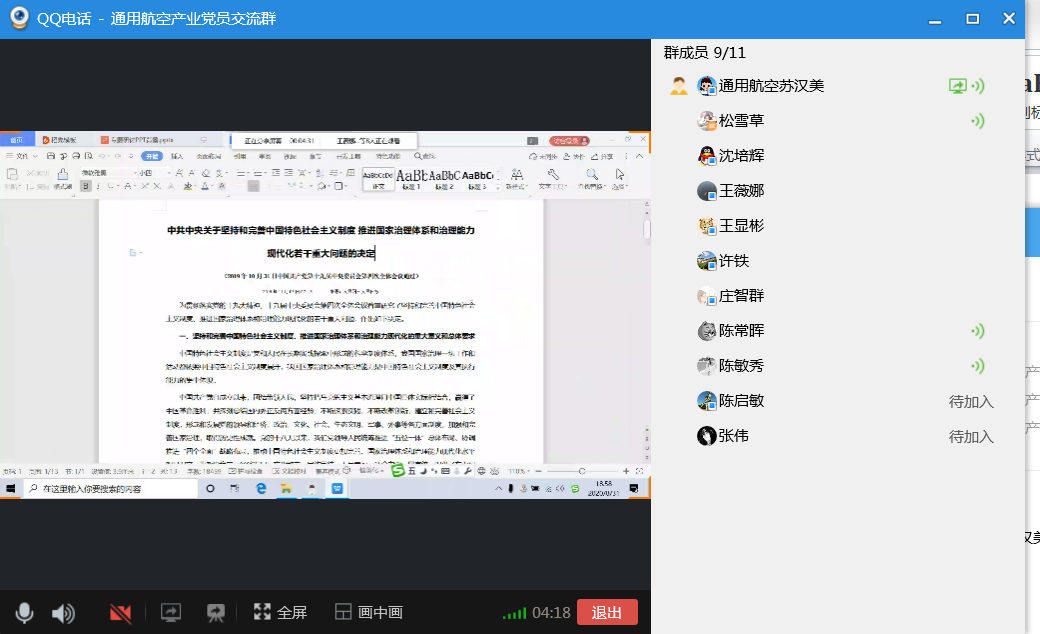Click the presentation whiteboard icon
Image resolution: width=1040 pixels, height=634 pixels.
tap(215, 613)
